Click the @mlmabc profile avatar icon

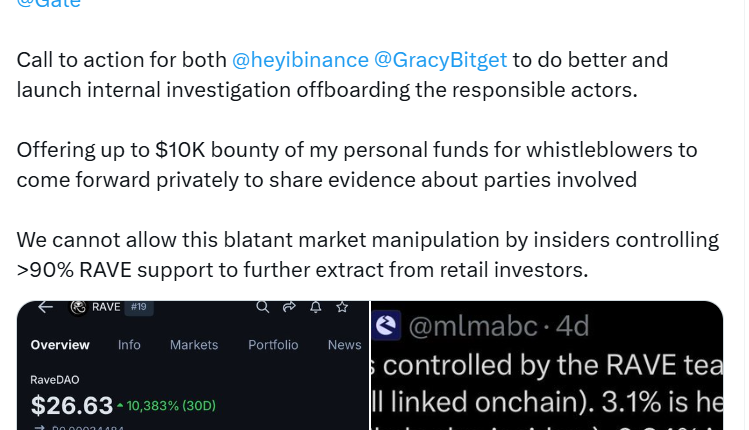click(387, 325)
